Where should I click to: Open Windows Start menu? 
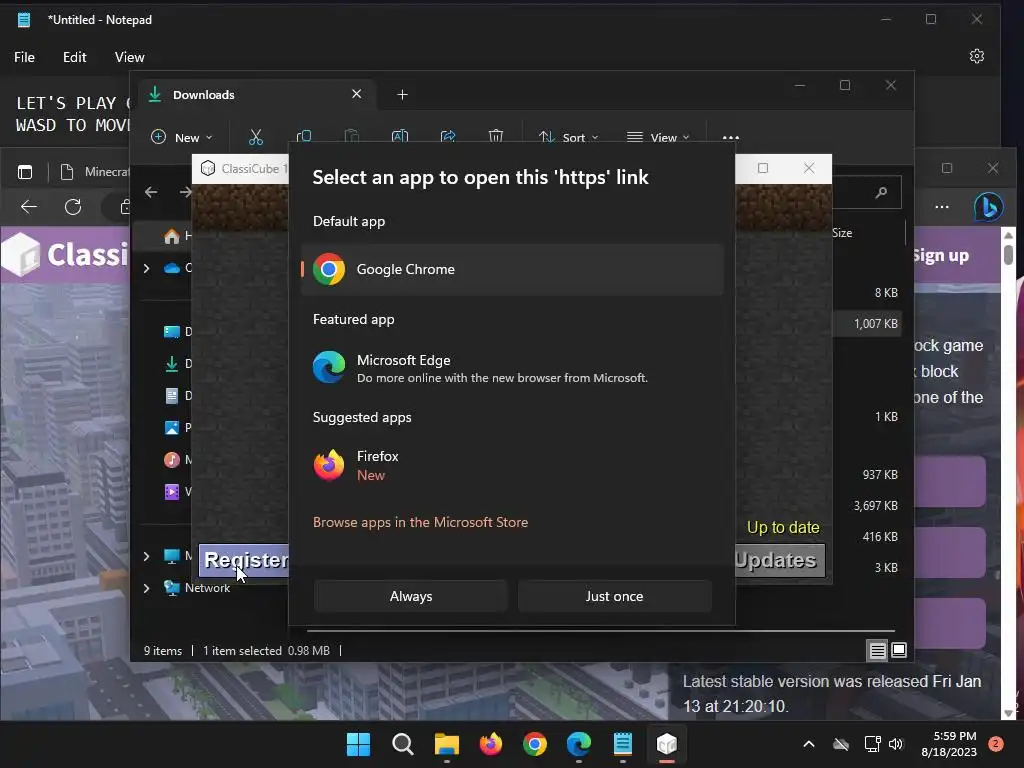pos(358,744)
